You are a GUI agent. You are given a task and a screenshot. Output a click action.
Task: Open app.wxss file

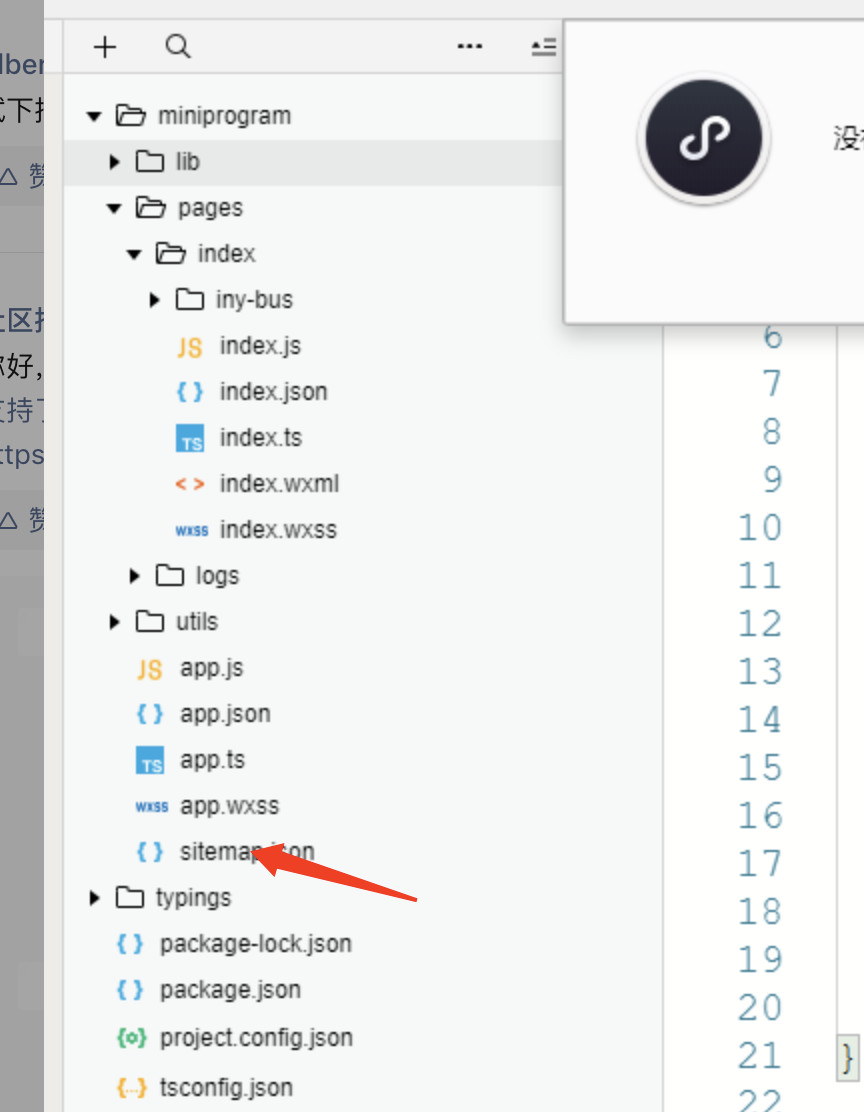(x=229, y=806)
